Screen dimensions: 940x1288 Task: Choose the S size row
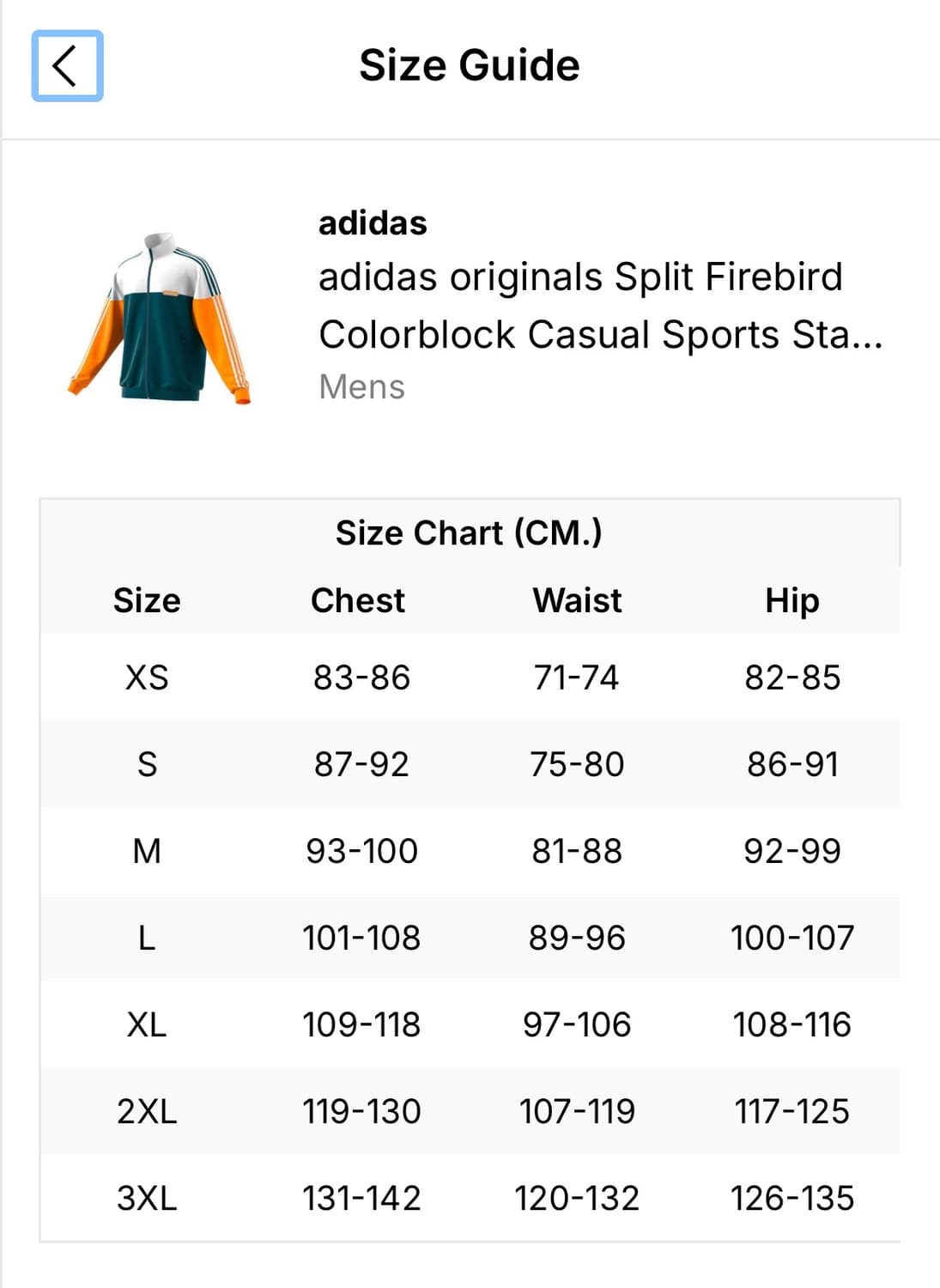(470, 764)
